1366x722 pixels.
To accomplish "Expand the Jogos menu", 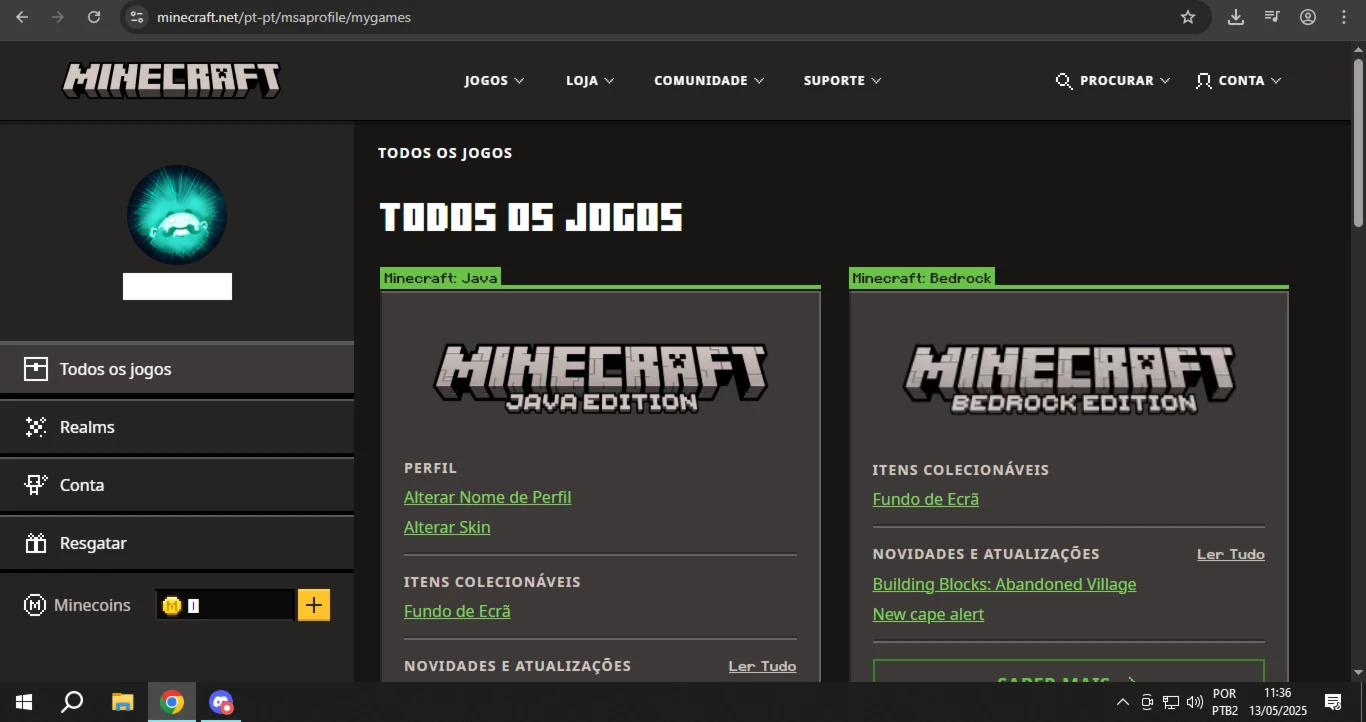I will pyautogui.click(x=494, y=81).
